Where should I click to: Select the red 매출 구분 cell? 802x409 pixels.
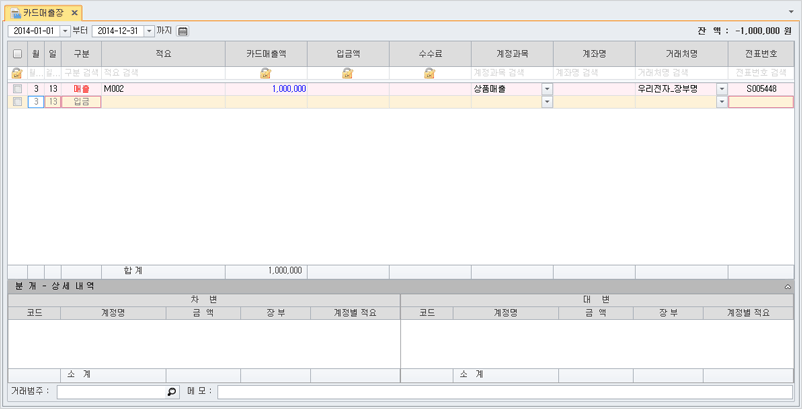pyautogui.click(x=81, y=89)
